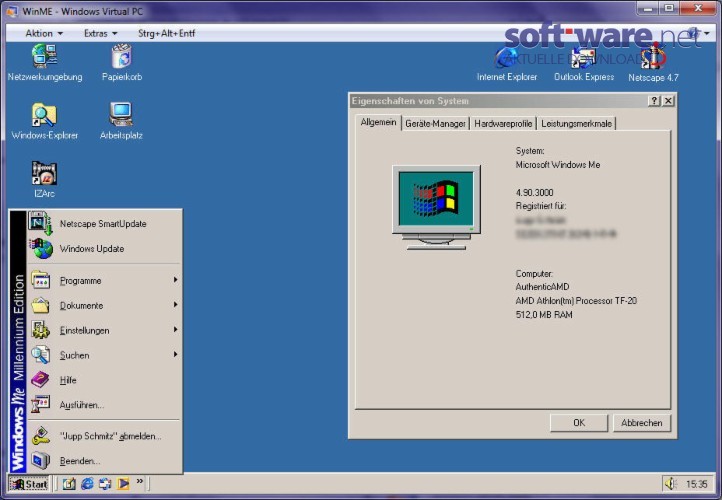Screen dimensions: 722x500
Task: Click OK in the System properties dialog
Action: point(579,423)
